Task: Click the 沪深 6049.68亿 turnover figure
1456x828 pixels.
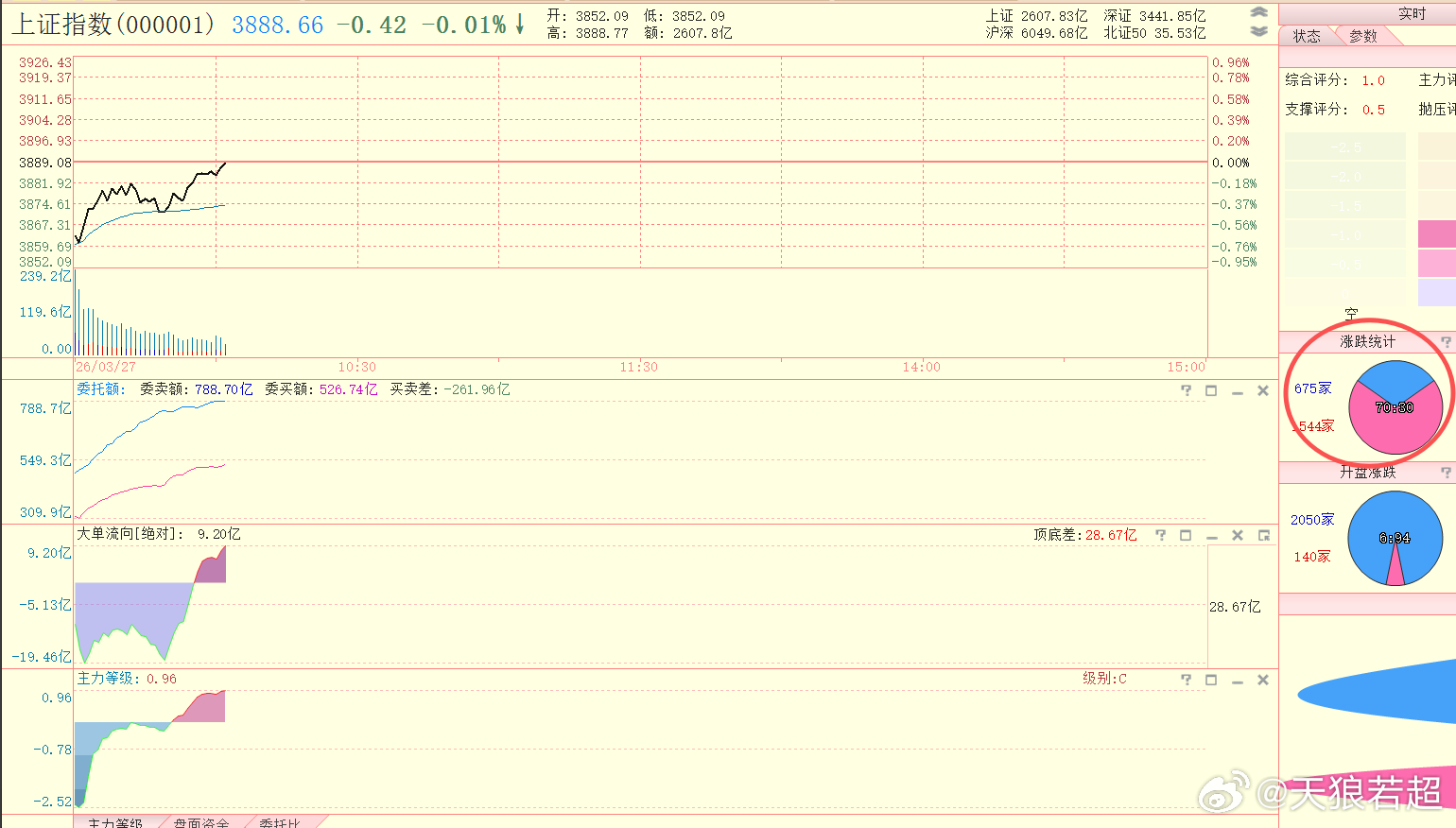Action: click(1036, 33)
